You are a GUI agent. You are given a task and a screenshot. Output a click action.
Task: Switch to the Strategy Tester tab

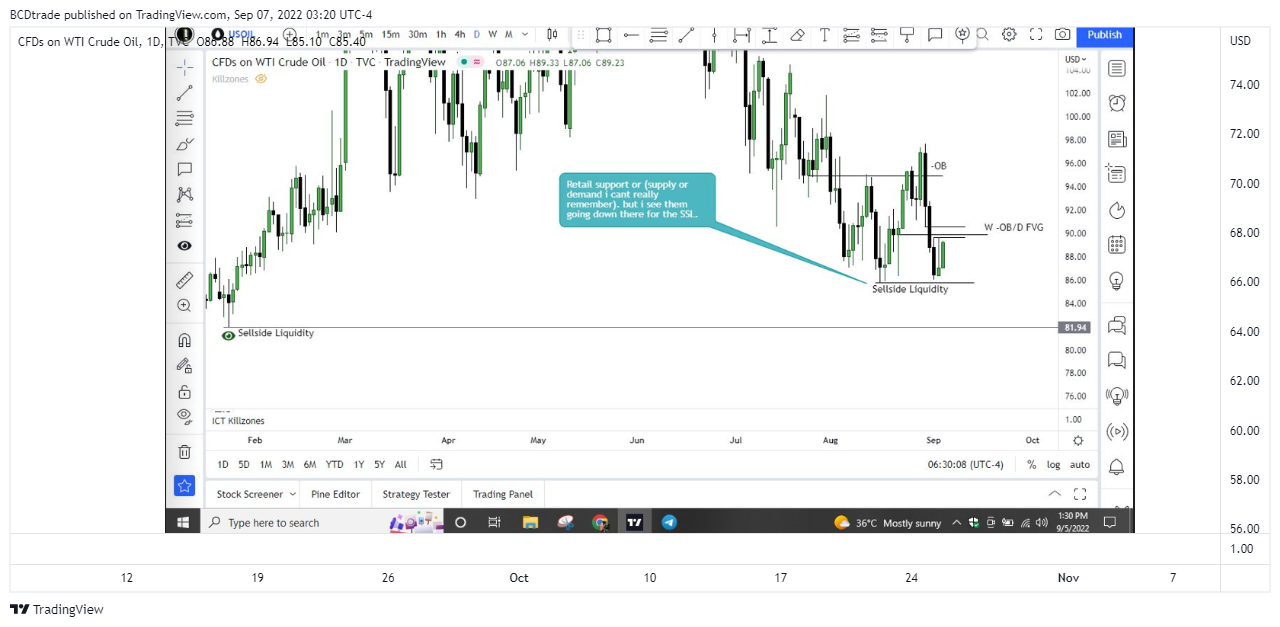(x=416, y=494)
